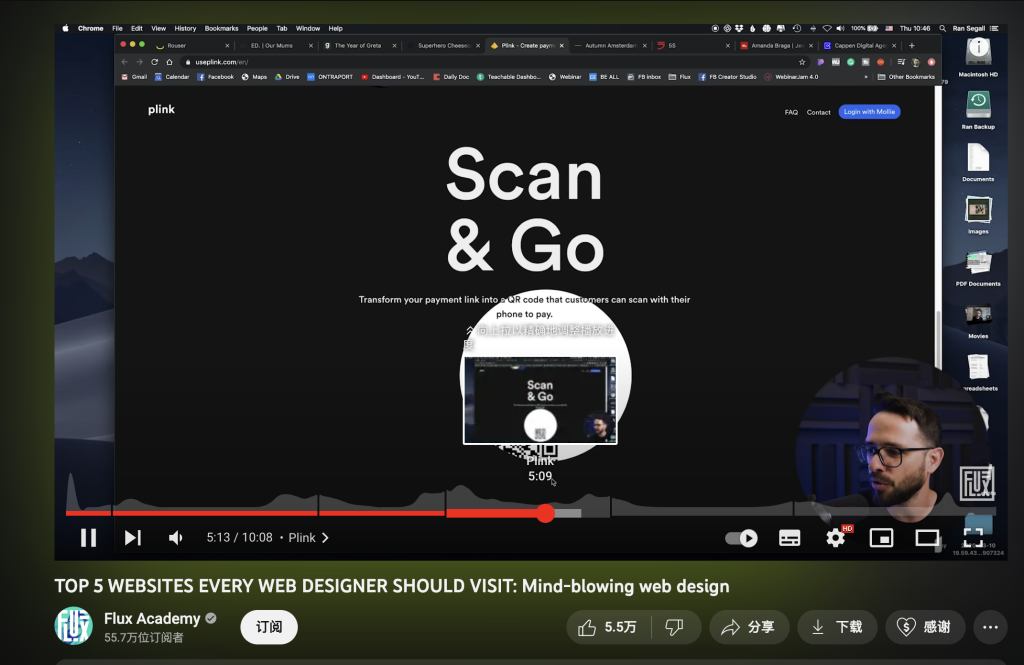Open more actions three-dot menu
The height and width of the screenshot is (665, 1024).
pos(990,627)
